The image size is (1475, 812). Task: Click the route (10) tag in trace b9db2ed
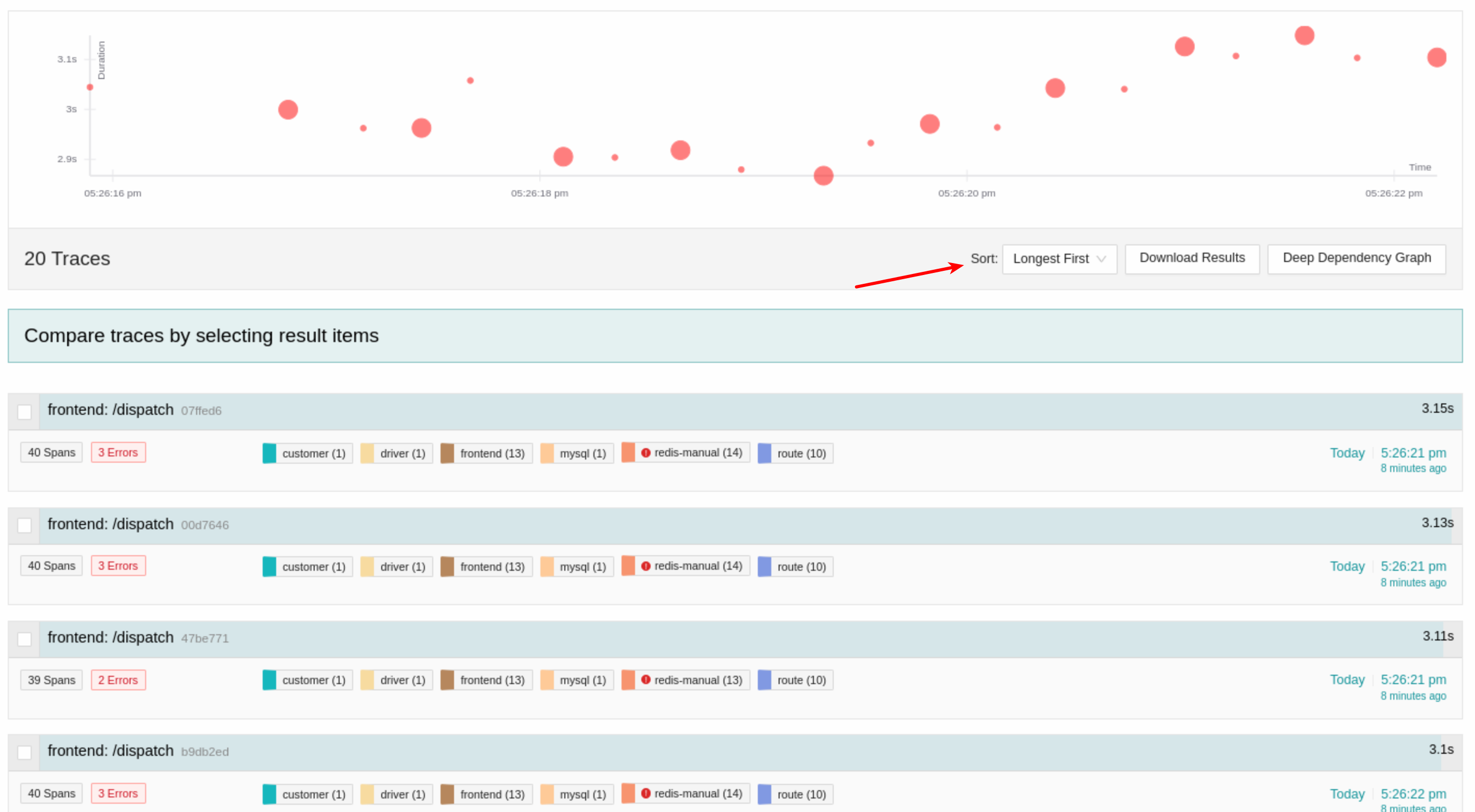point(794,794)
